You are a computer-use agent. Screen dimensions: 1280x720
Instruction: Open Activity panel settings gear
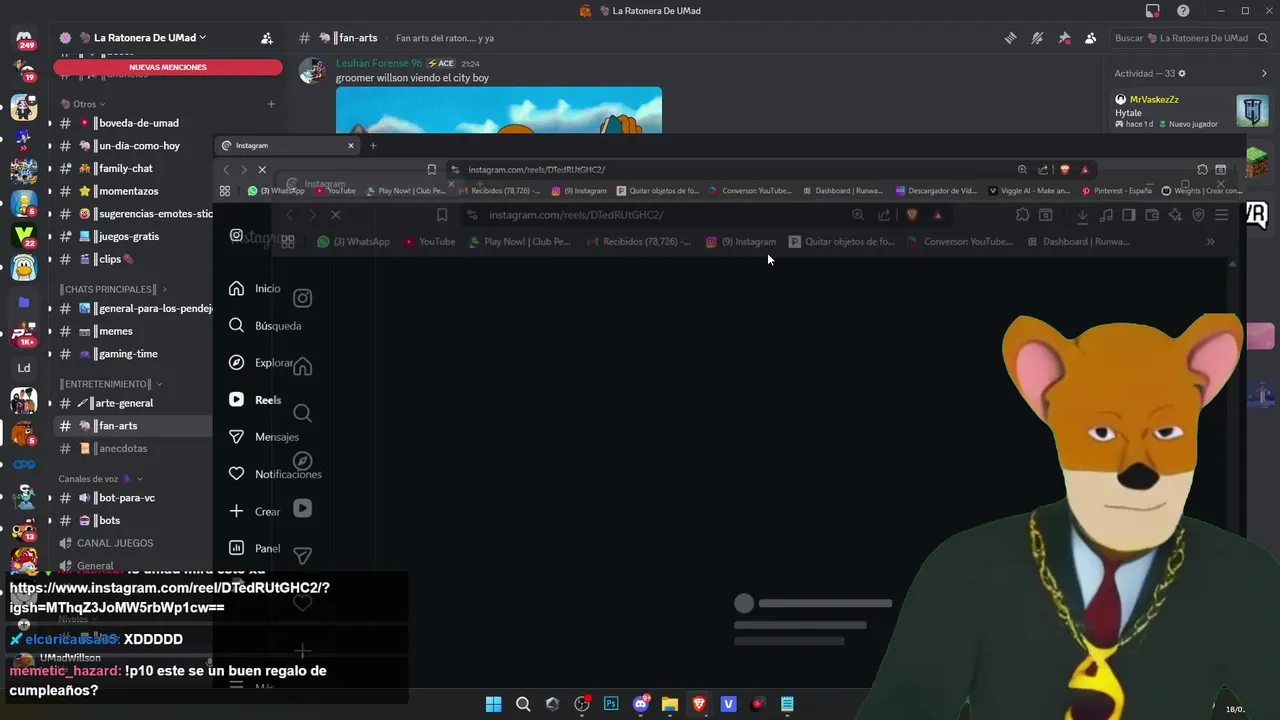point(1182,73)
